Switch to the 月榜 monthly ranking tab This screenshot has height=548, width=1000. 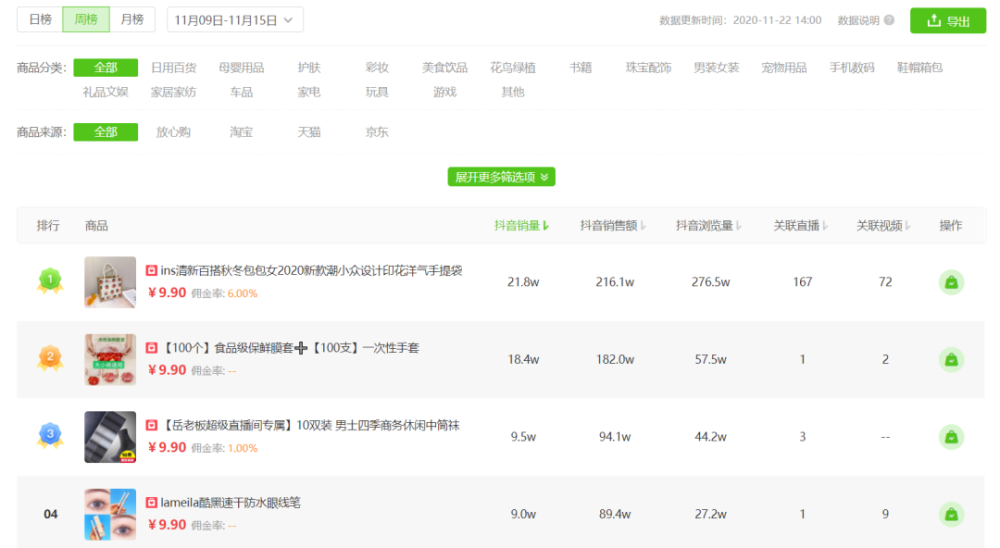[132, 19]
